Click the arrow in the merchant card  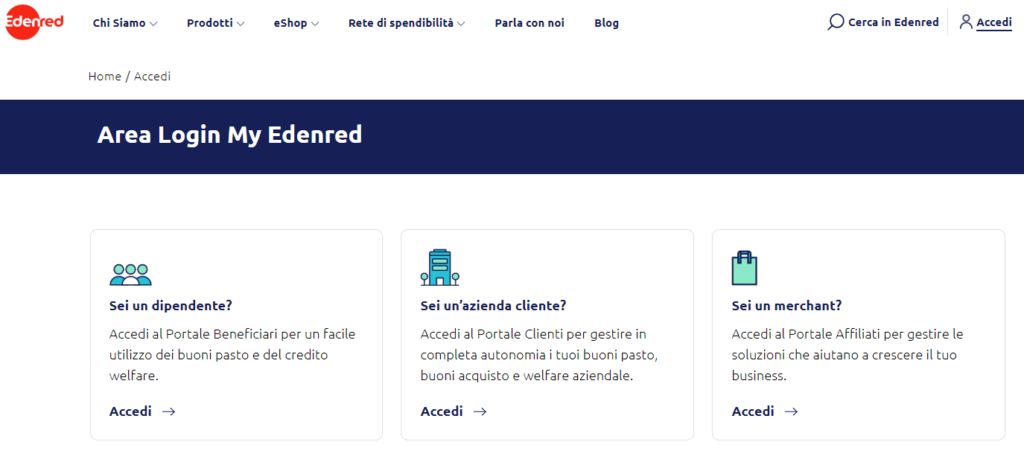coord(791,411)
